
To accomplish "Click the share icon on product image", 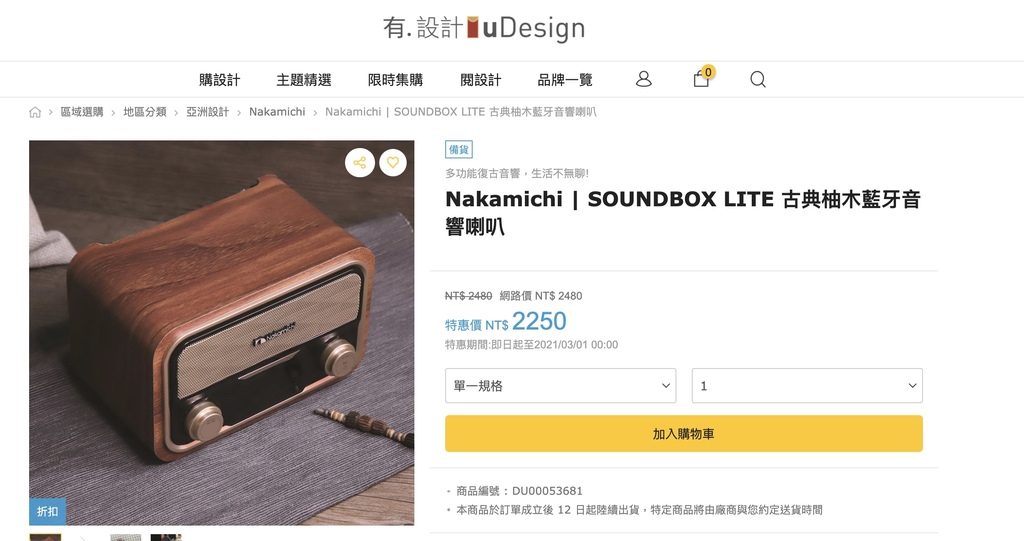I will click(x=360, y=163).
